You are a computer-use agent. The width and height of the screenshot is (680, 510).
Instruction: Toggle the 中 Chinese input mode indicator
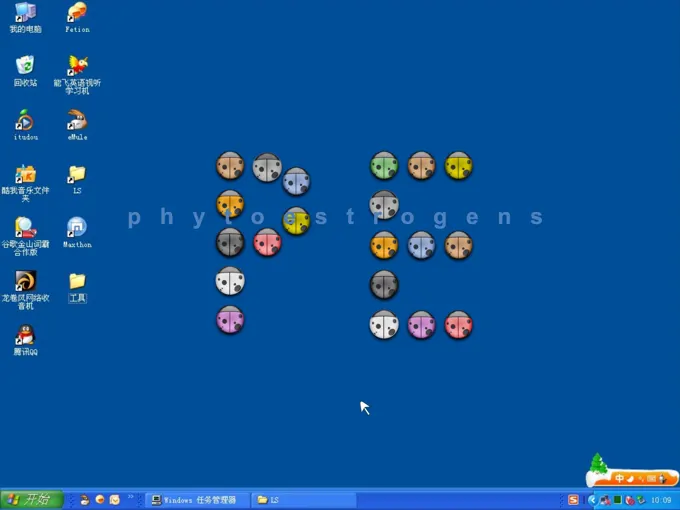(620, 479)
